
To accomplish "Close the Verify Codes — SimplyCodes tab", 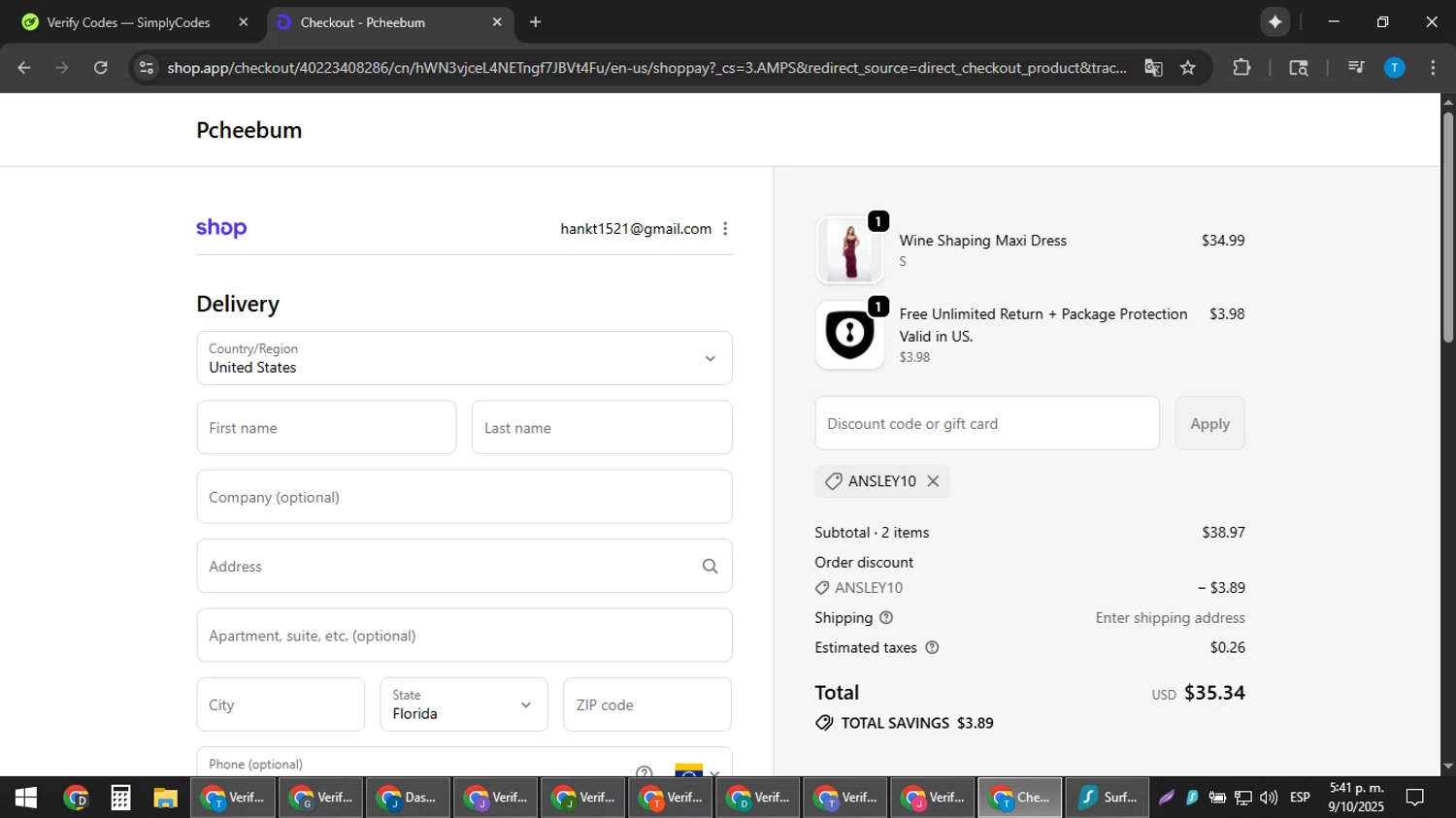I will tap(243, 21).
